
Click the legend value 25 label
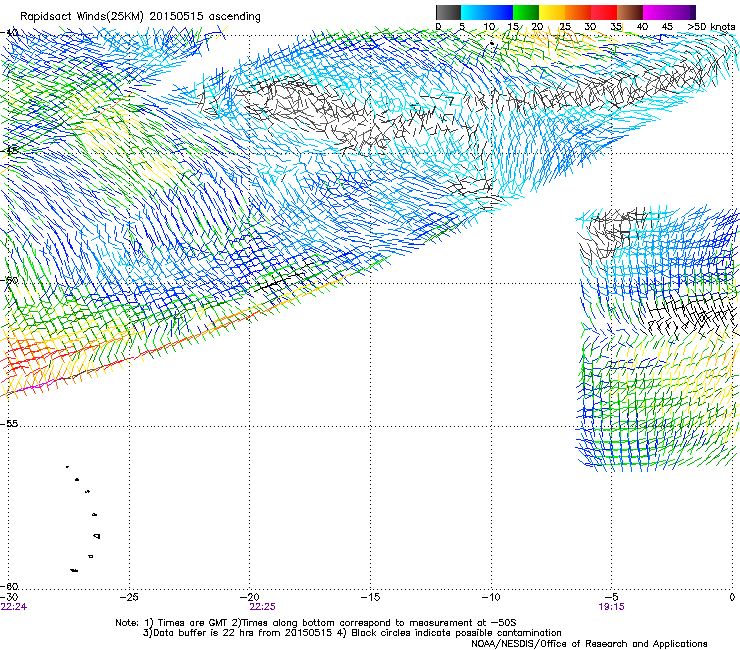point(564,27)
